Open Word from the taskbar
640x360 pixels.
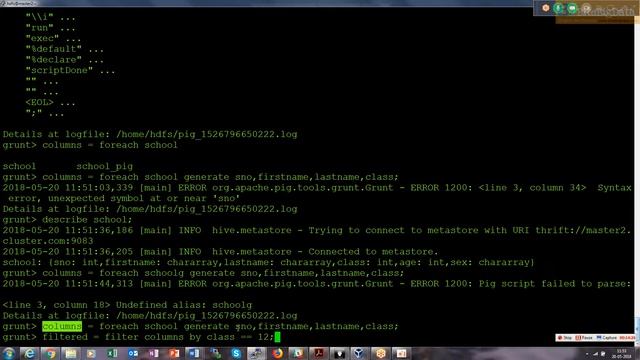(195, 353)
